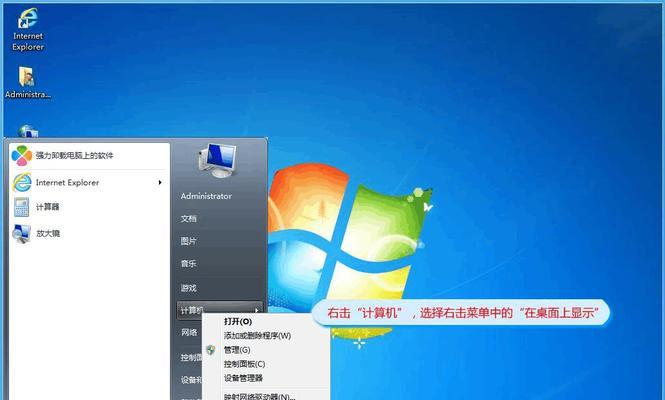The image size is (665, 400).
Task: Choose 打开(O) from the context menu
Action: point(238,322)
